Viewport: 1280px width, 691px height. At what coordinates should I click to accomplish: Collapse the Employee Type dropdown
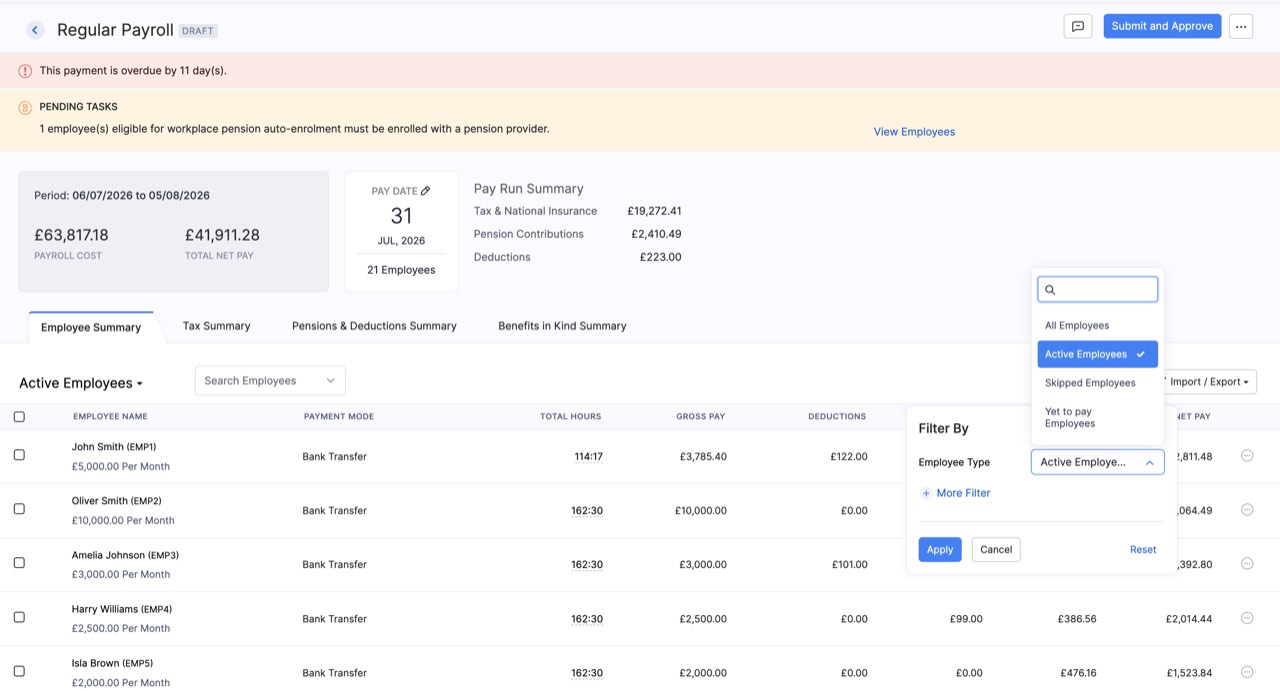(1097, 462)
